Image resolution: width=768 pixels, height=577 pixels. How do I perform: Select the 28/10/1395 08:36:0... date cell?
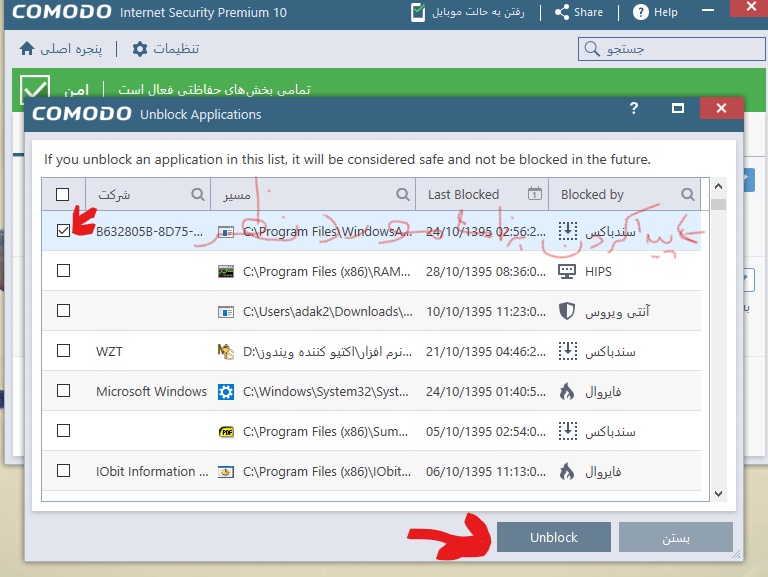point(485,271)
